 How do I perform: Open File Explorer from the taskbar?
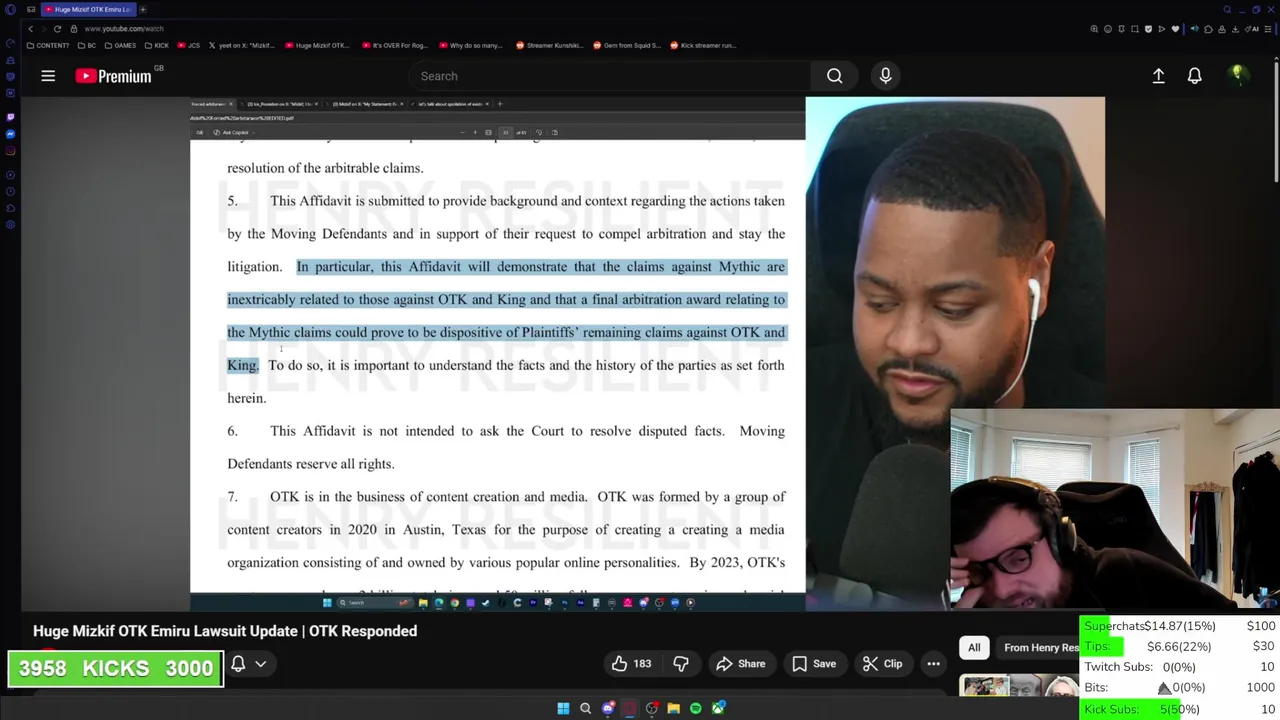click(673, 708)
